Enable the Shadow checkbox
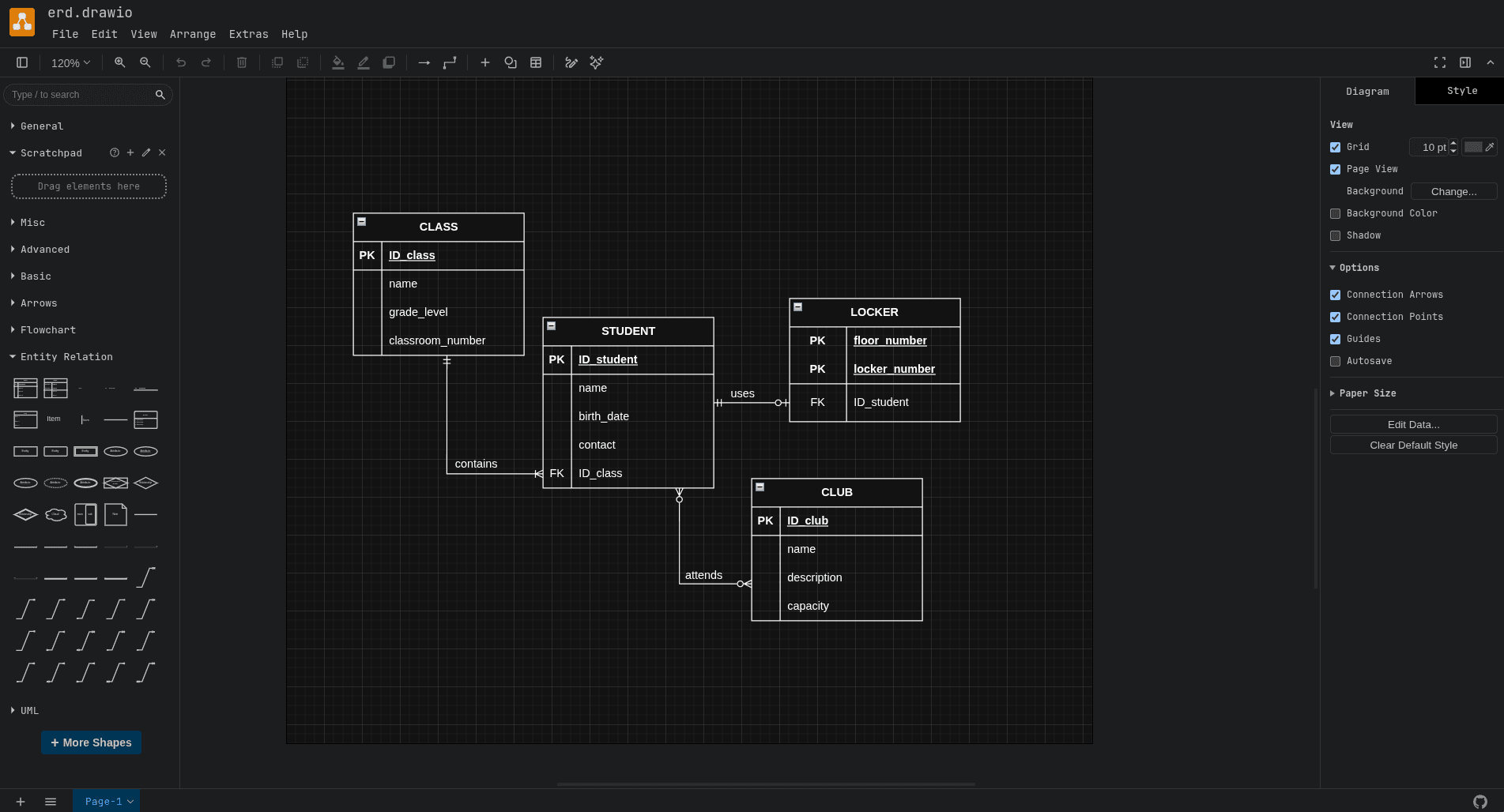Image resolution: width=1504 pixels, height=812 pixels. coord(1336,235)
